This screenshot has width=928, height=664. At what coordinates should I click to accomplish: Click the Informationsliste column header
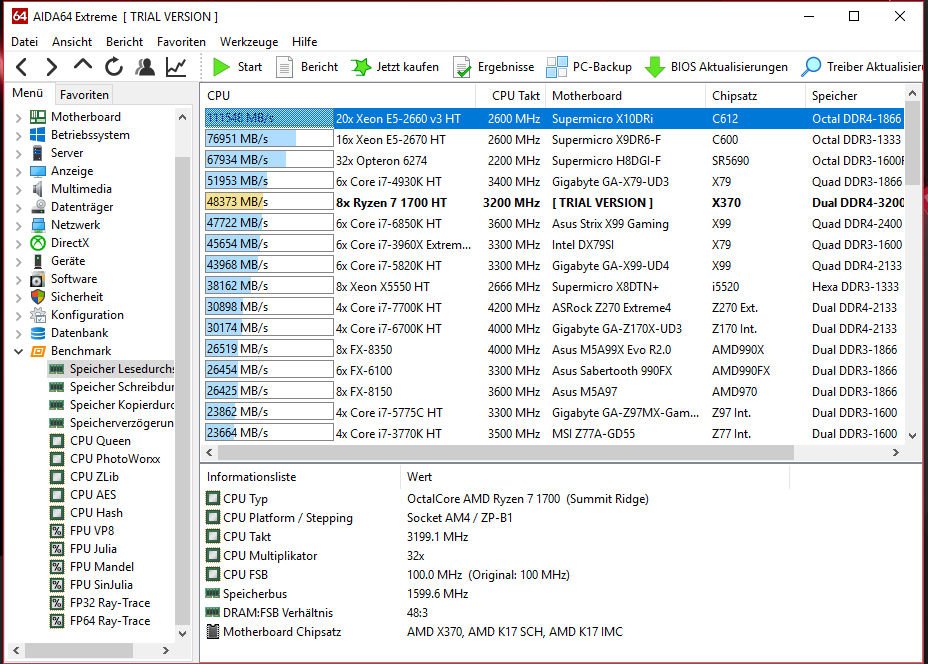[x=300, y=476]
